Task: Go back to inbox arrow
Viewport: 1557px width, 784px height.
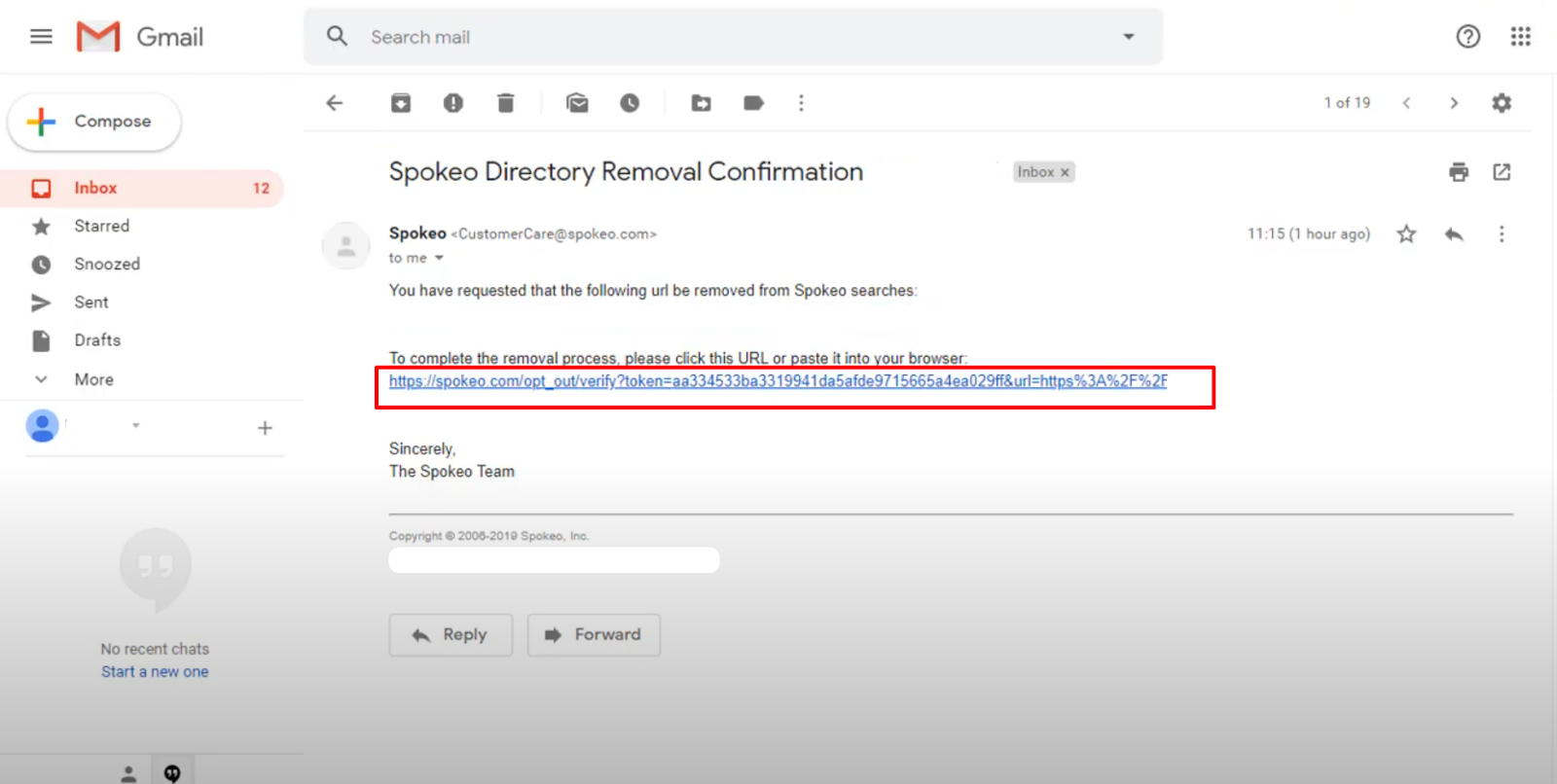Action: [335, 103]
